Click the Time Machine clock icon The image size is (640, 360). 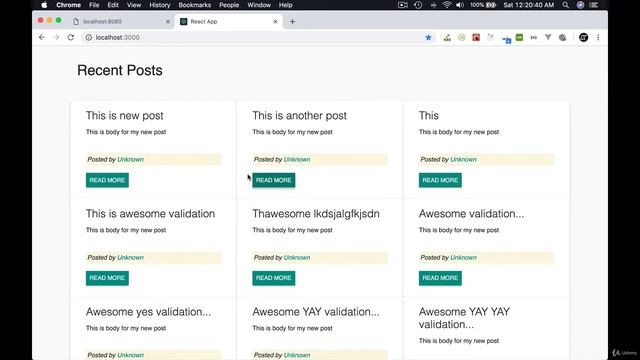tap(418, 5)
